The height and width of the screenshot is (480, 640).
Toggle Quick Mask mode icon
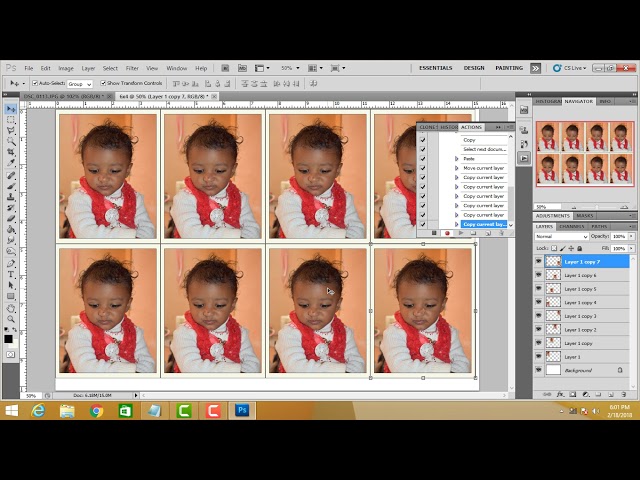click(x=11, y=354)
